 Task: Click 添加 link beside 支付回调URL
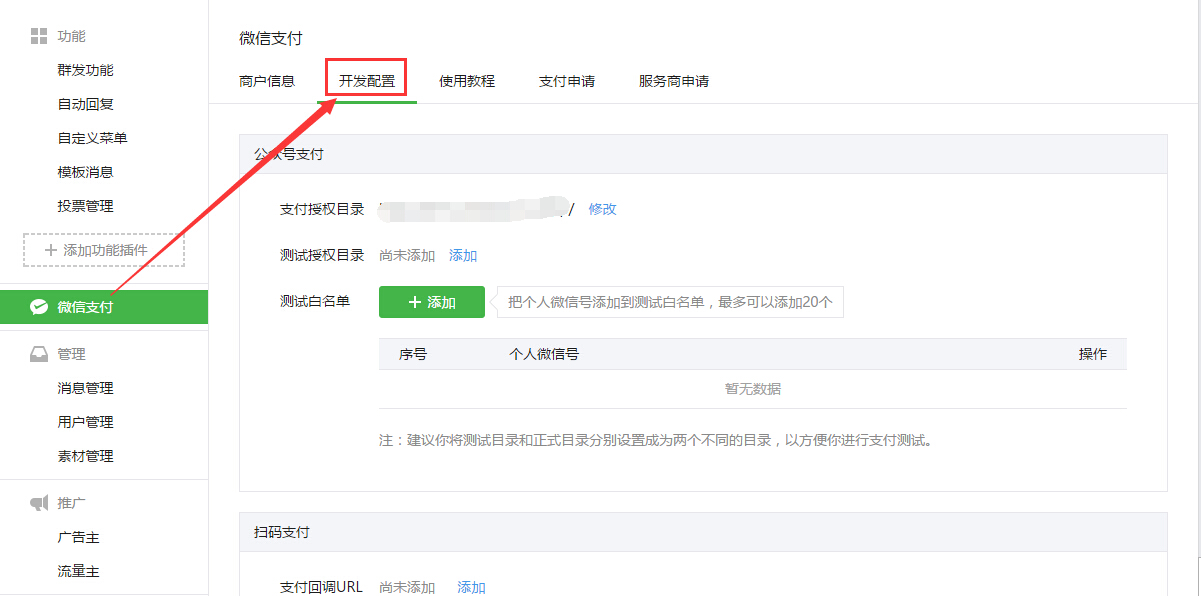(471, 587)
